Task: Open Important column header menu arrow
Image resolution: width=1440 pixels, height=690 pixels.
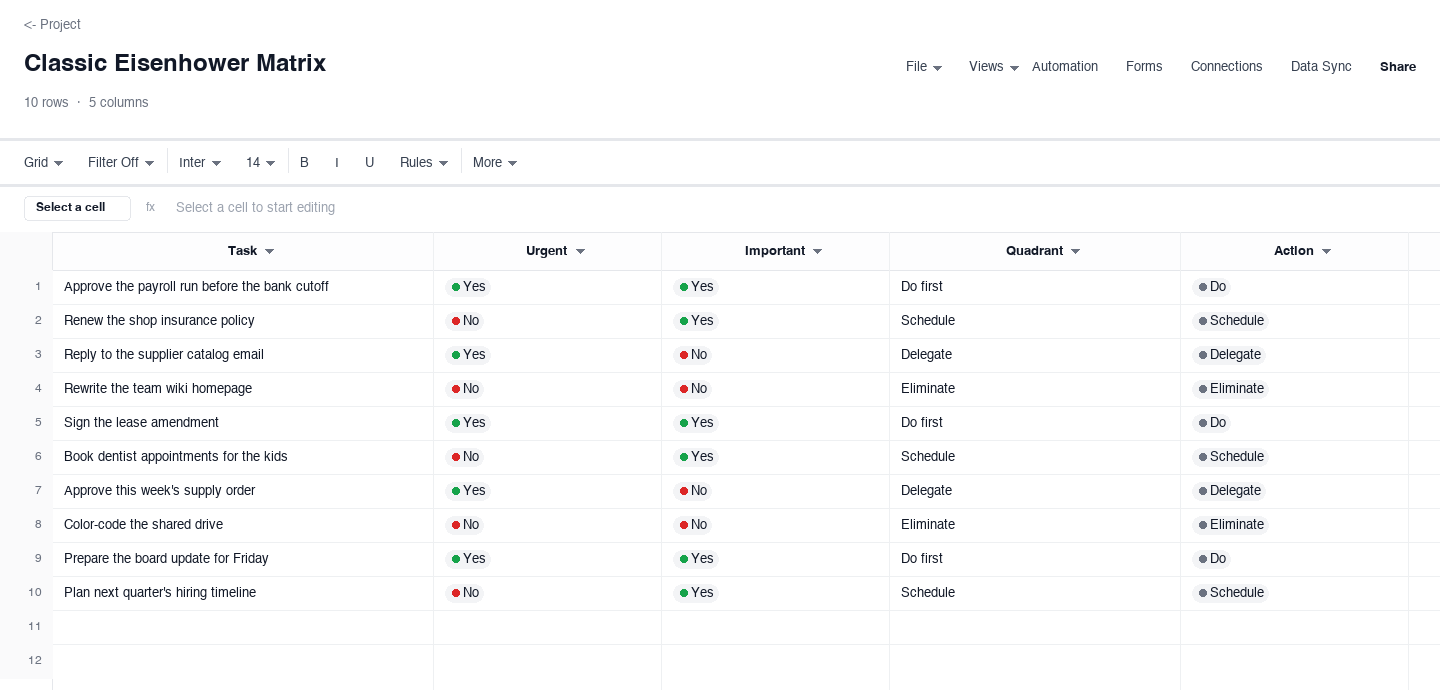Action: [x=817, y=252]
